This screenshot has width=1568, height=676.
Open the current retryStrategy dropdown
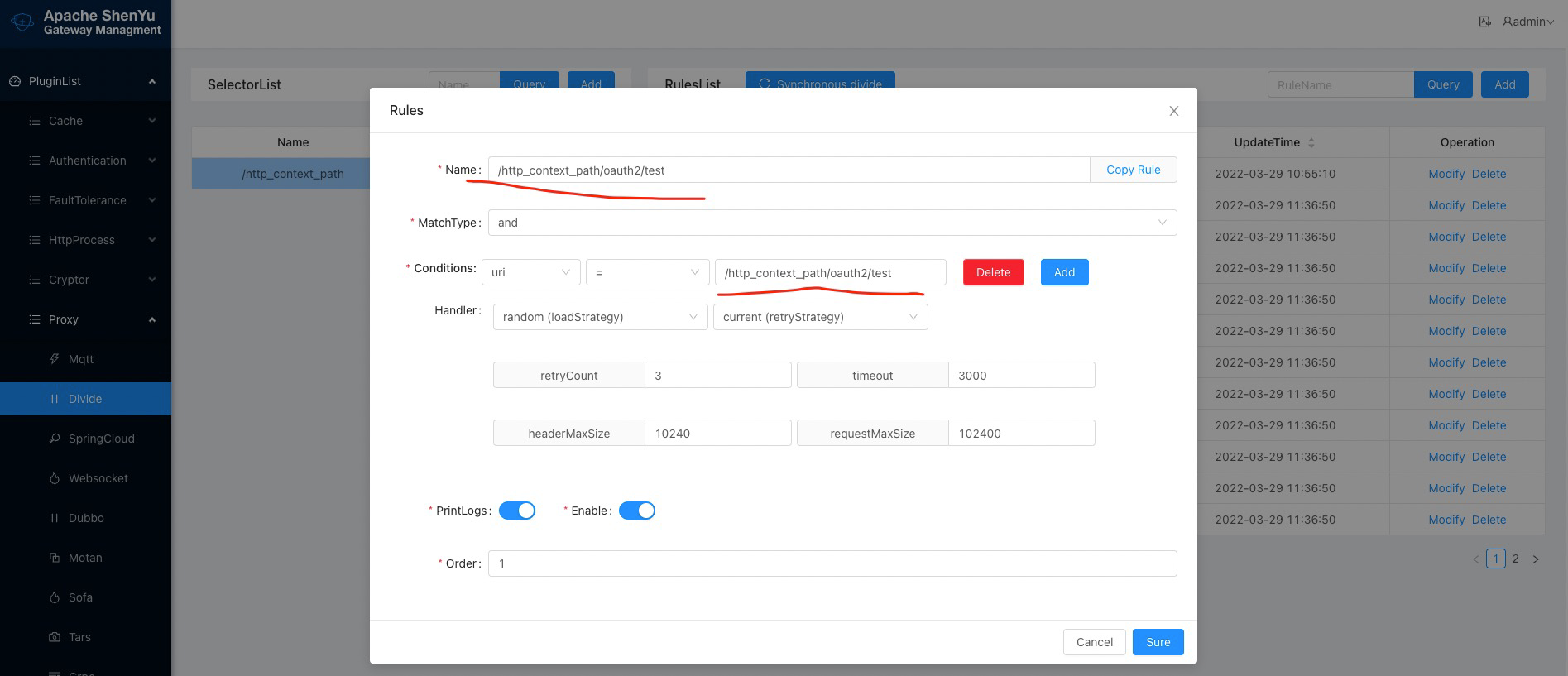click(x=820, y=317)
